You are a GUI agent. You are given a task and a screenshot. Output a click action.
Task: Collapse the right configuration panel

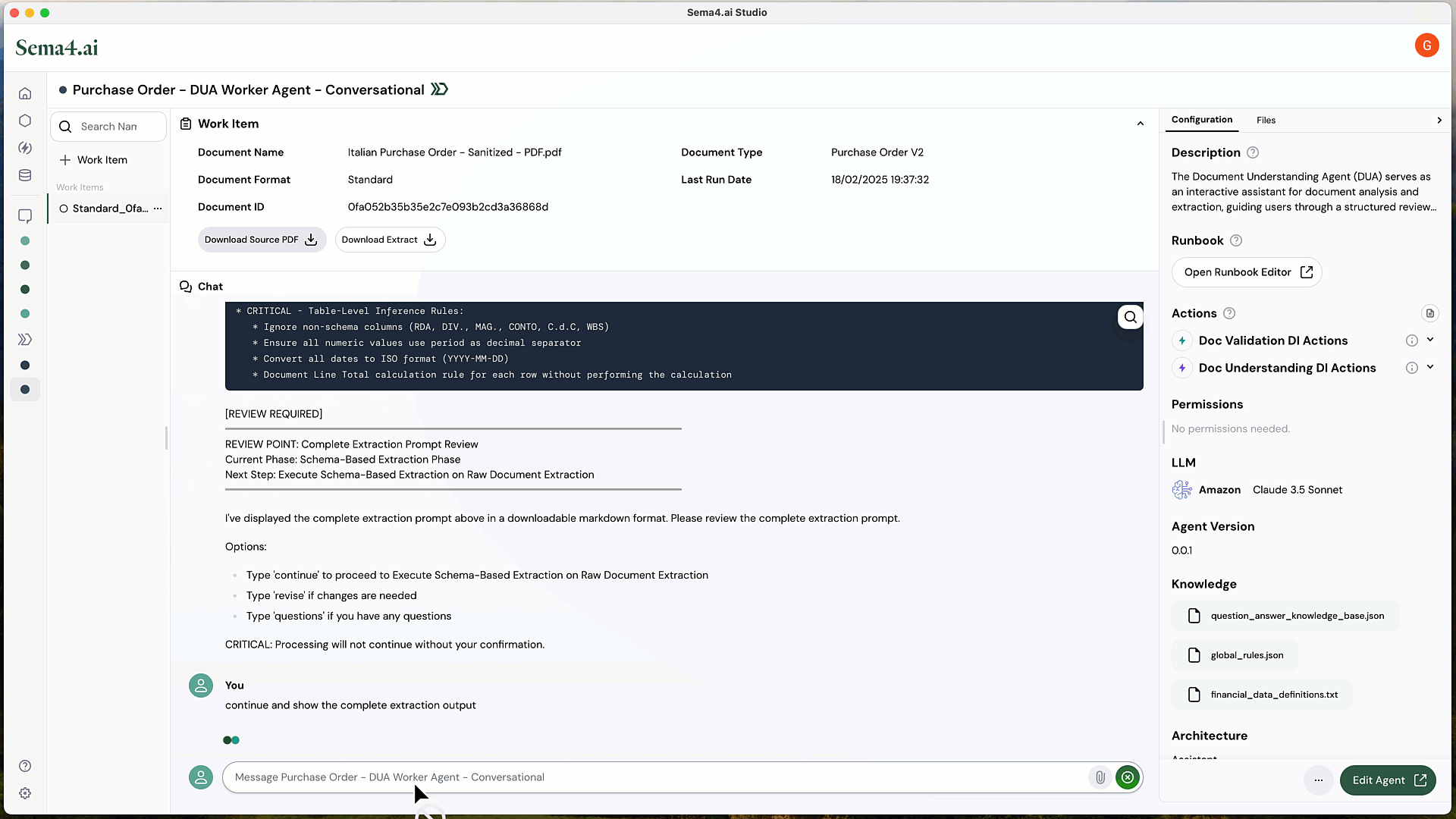(x=1439, y=120)
